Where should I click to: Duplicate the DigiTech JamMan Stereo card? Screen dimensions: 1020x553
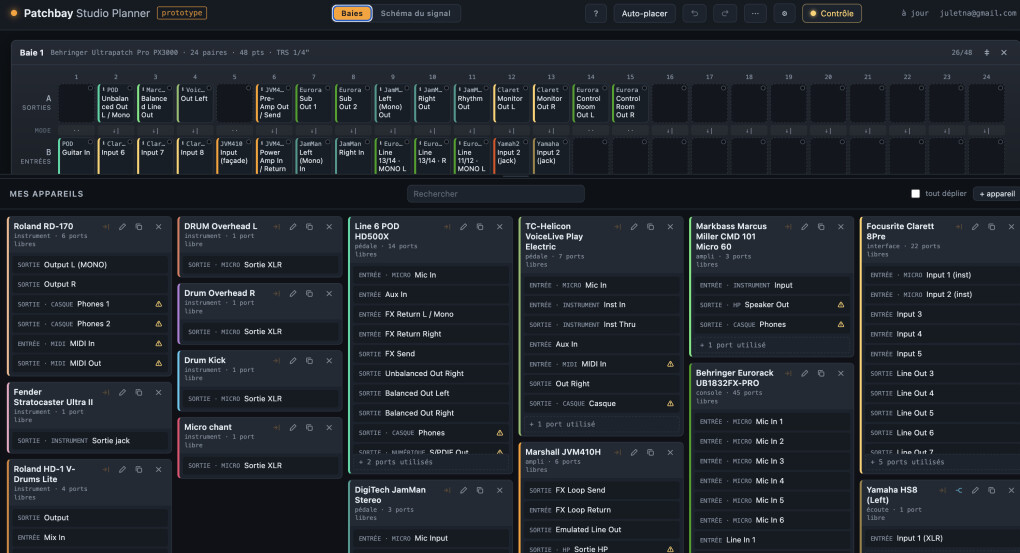(480, 491)
